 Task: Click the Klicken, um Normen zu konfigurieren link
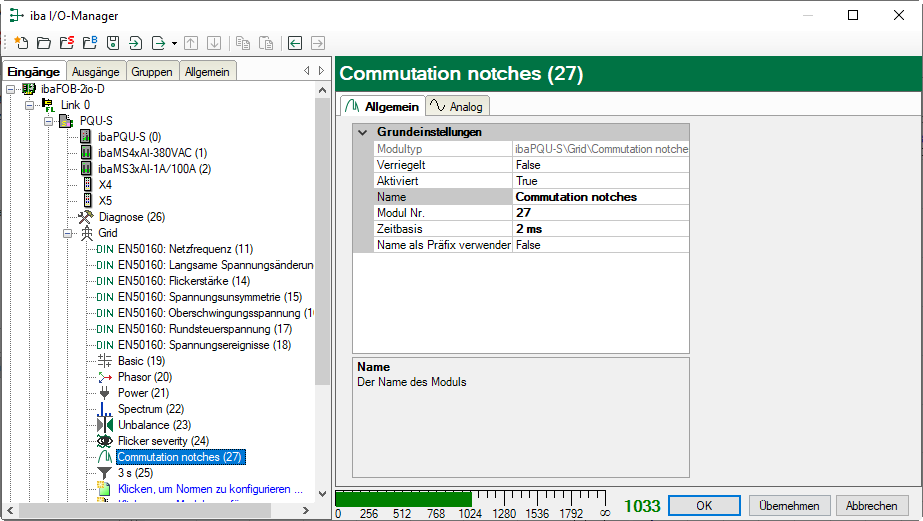pos(210,489)
